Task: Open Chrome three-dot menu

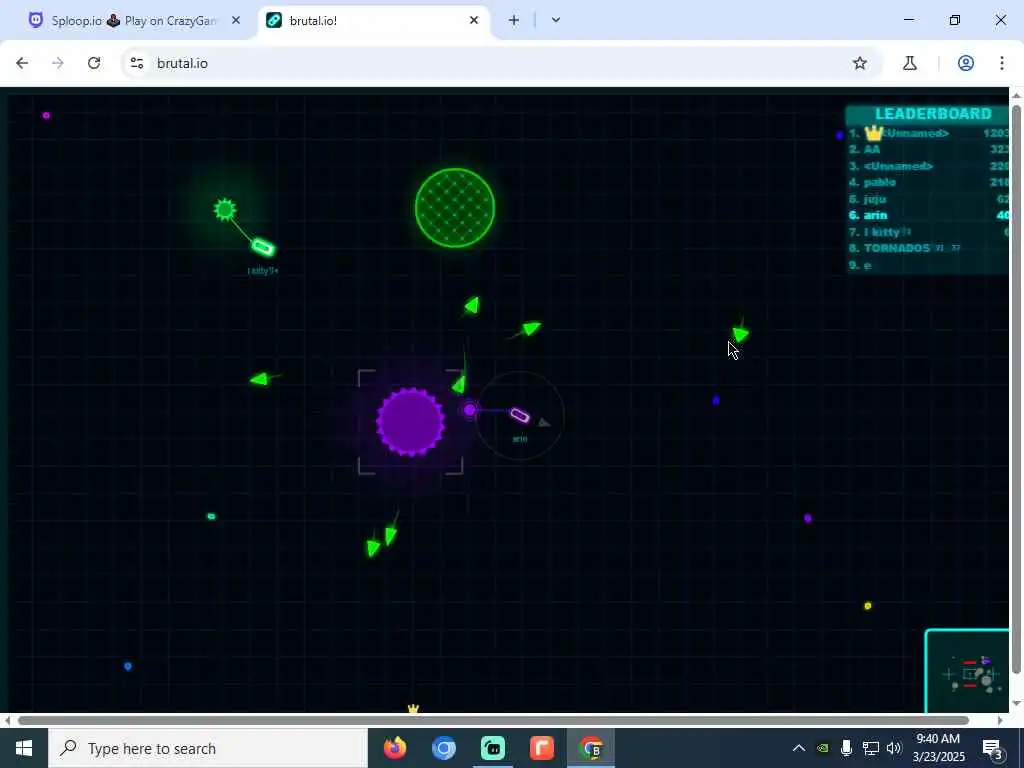Action: 1002,63
